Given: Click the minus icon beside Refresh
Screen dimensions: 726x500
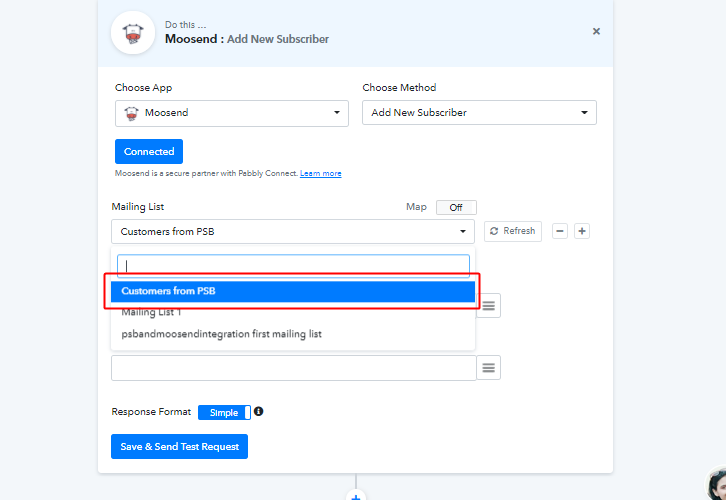Looking at the screenshot, I should coord(560,231).
